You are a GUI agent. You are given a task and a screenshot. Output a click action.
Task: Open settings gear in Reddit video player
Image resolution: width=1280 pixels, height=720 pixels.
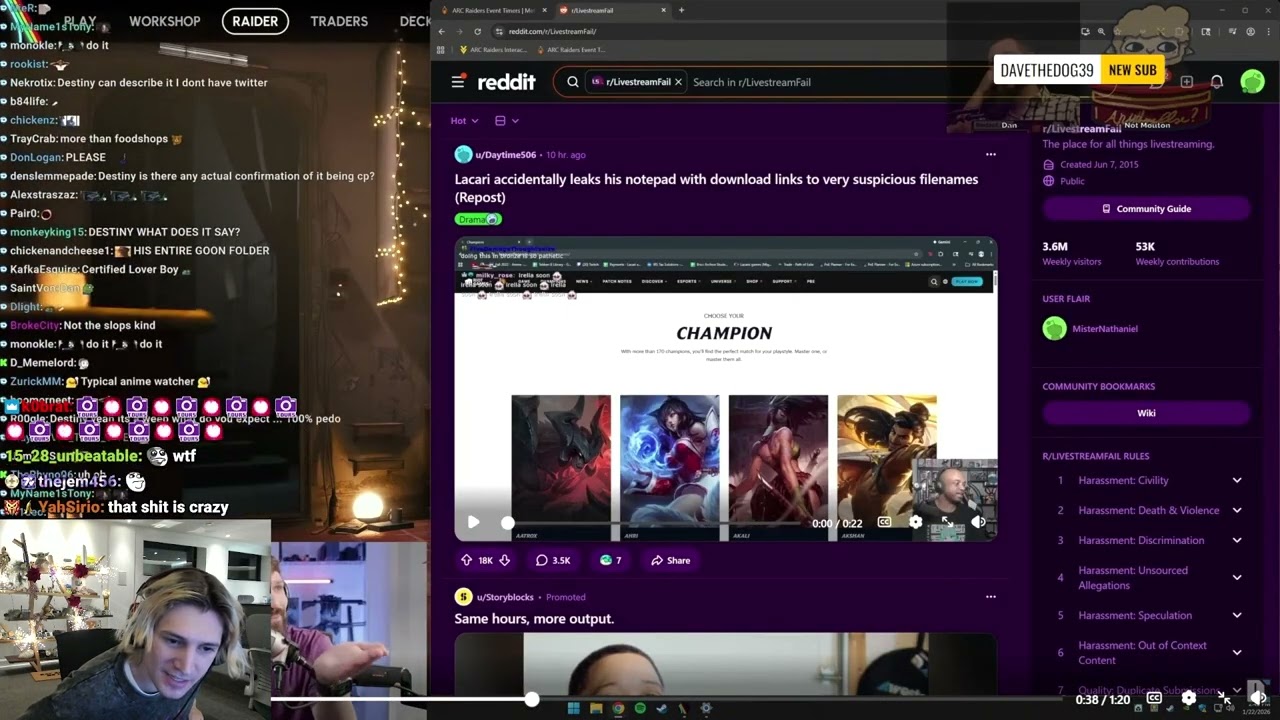(915, 522)
